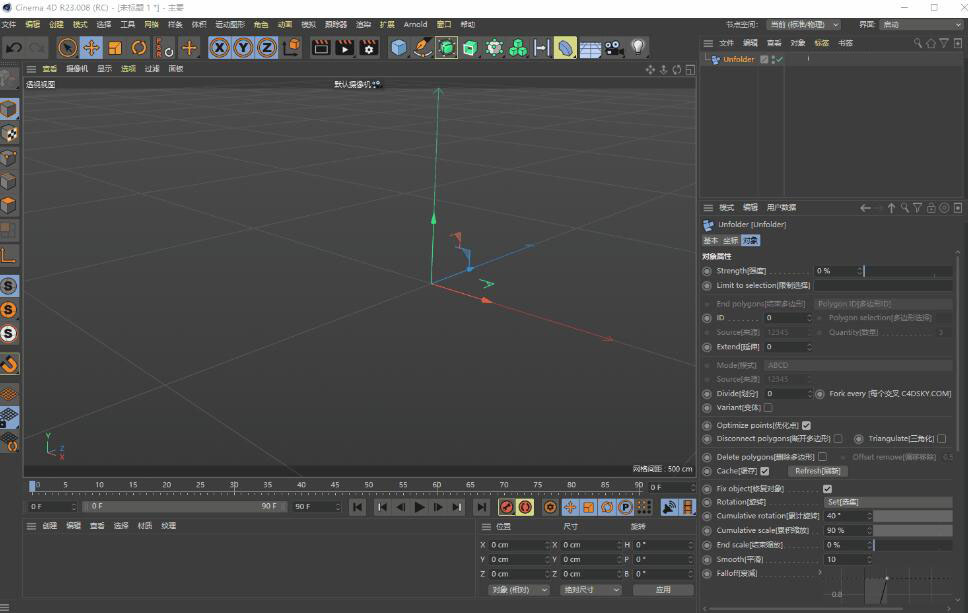968x613 pixels.
Task: Click the Limit to selection input field
Action: pyautogui.click(x=883, y=285)
